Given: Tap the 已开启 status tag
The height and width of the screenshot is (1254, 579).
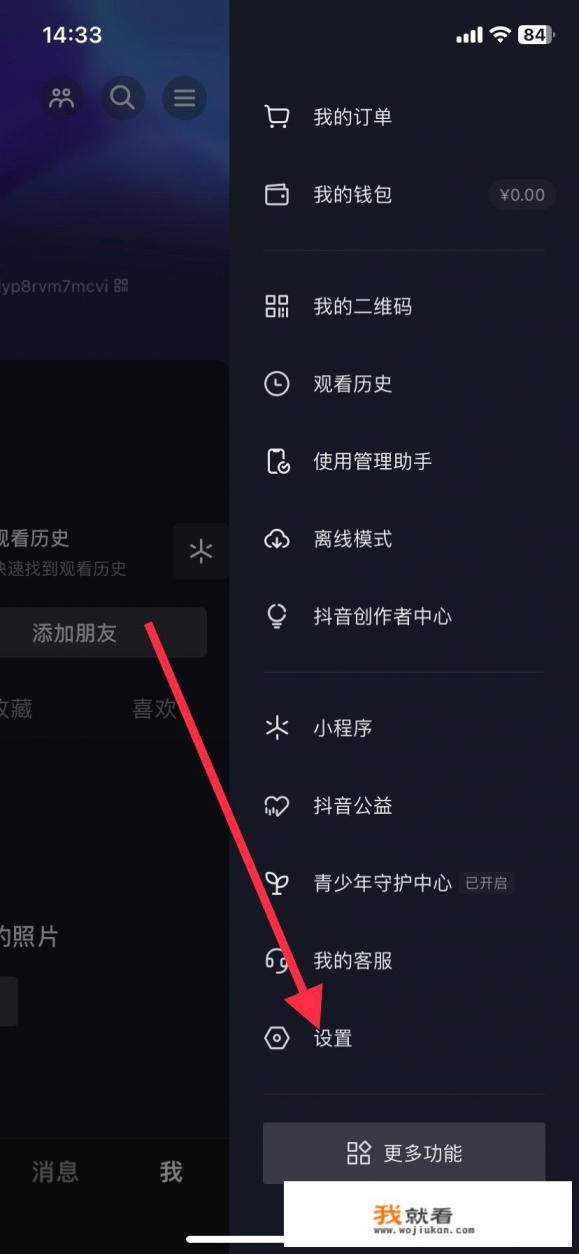Looking at the screenshot, I should tap(487, 883).
